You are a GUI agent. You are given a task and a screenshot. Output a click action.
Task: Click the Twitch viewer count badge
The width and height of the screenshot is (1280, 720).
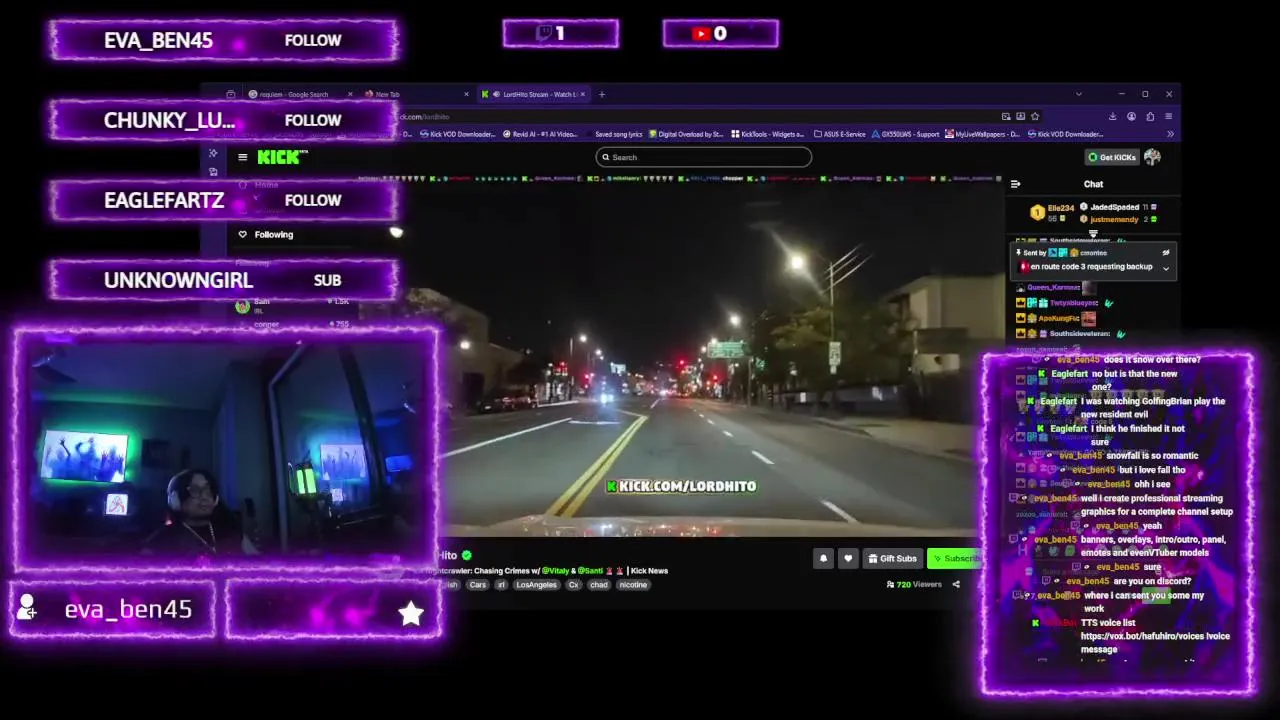click(x=560, y=33)
